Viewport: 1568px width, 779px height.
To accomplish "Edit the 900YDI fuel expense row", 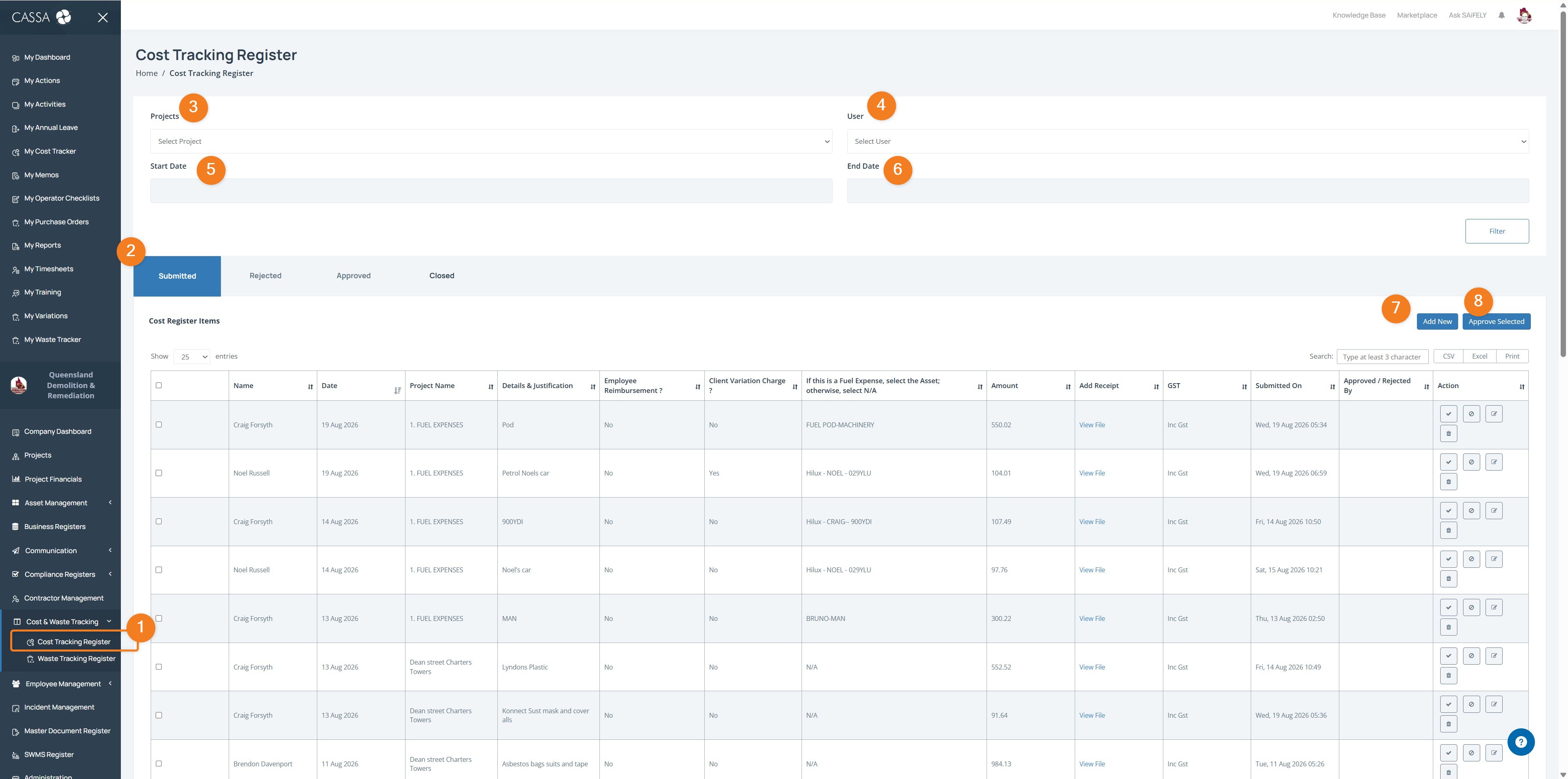I will (1494, 511).
